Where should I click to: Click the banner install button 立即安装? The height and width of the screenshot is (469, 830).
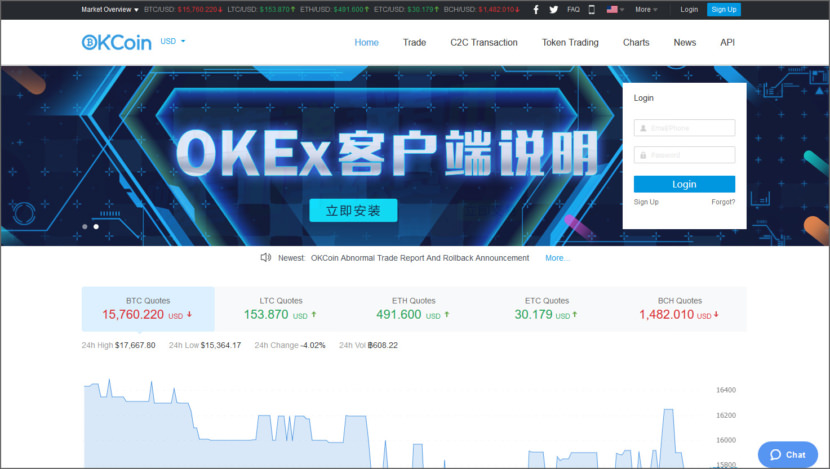coord(353,211)
